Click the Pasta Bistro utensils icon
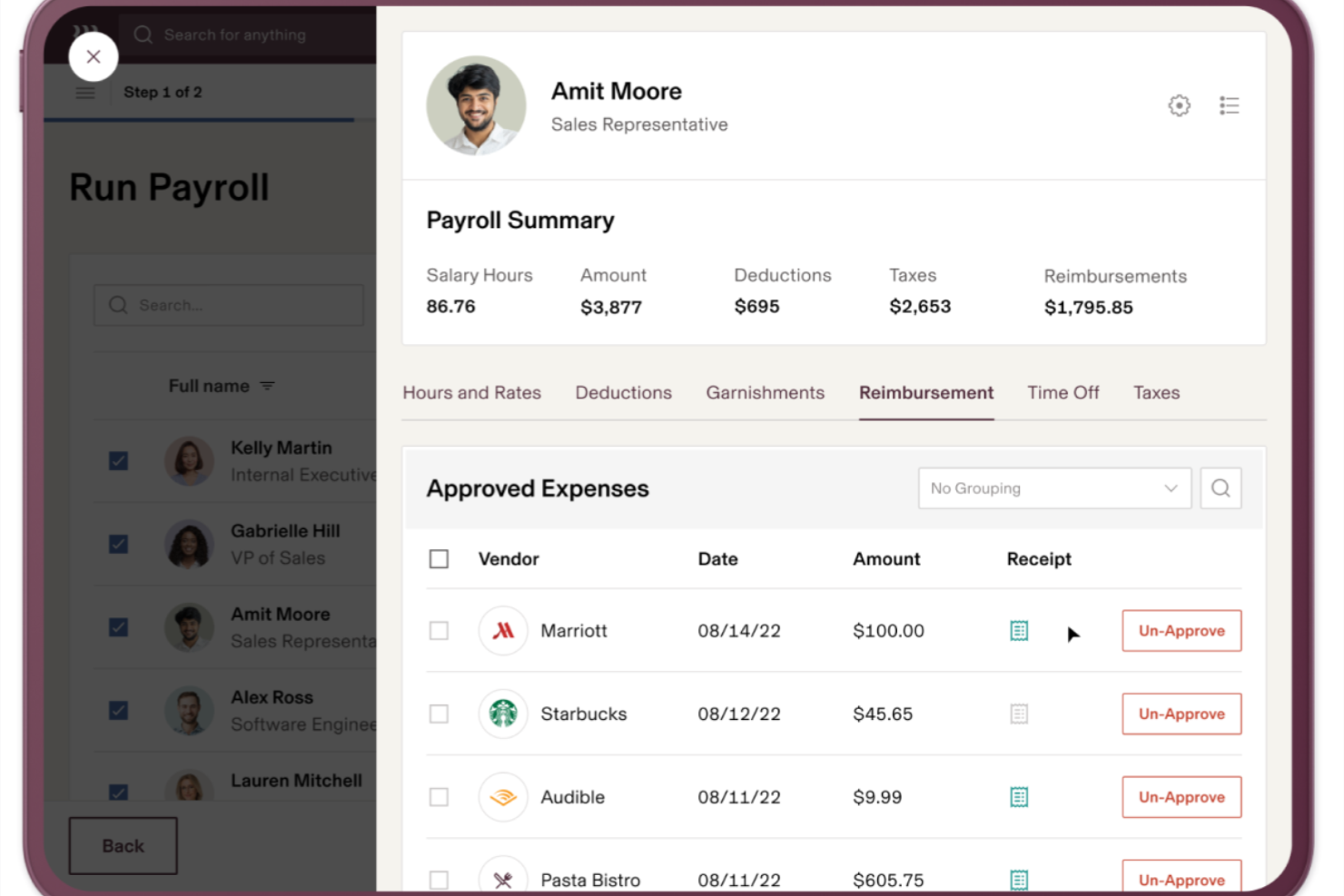Screen dimensions: 1344x896 coord(503,878)
